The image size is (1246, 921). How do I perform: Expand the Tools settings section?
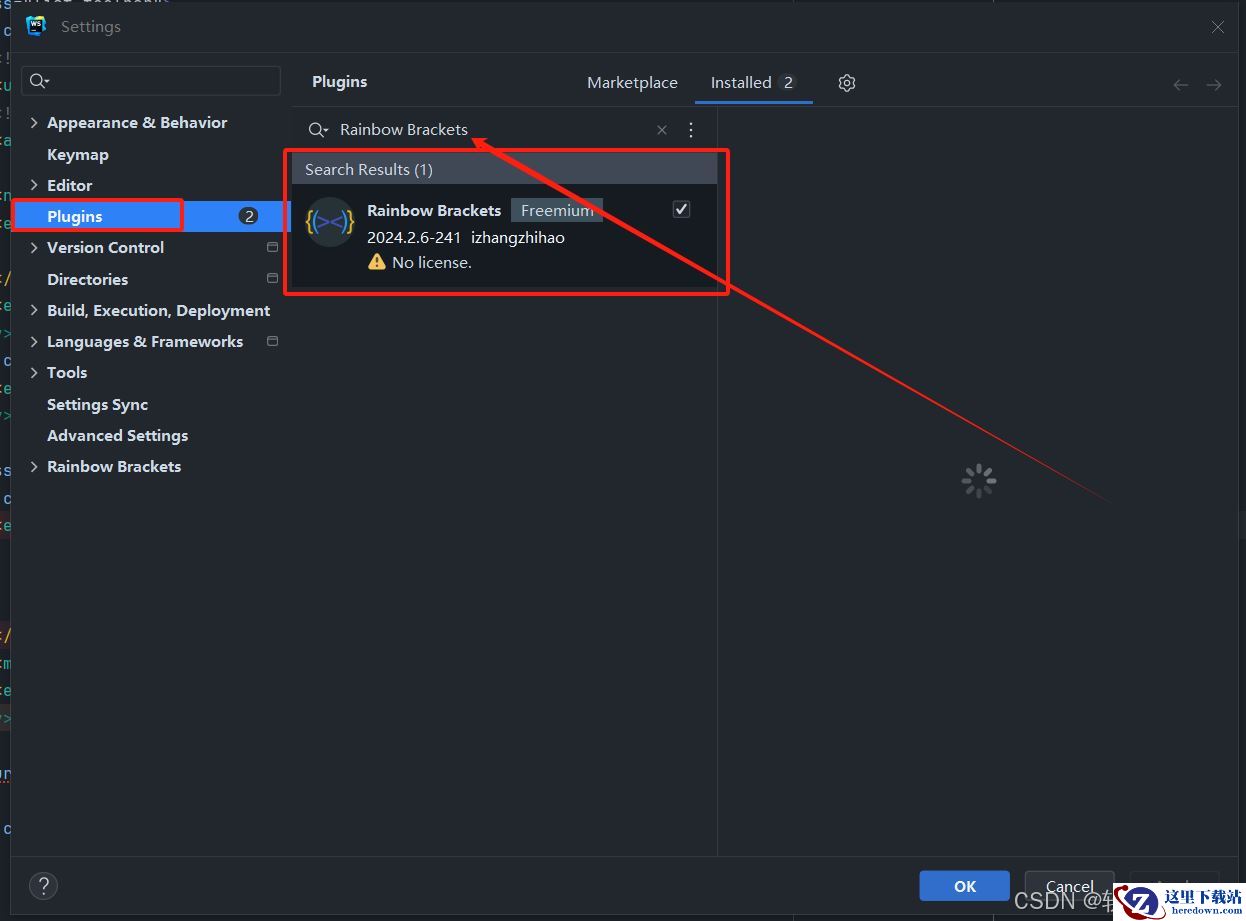coord(34,372)
